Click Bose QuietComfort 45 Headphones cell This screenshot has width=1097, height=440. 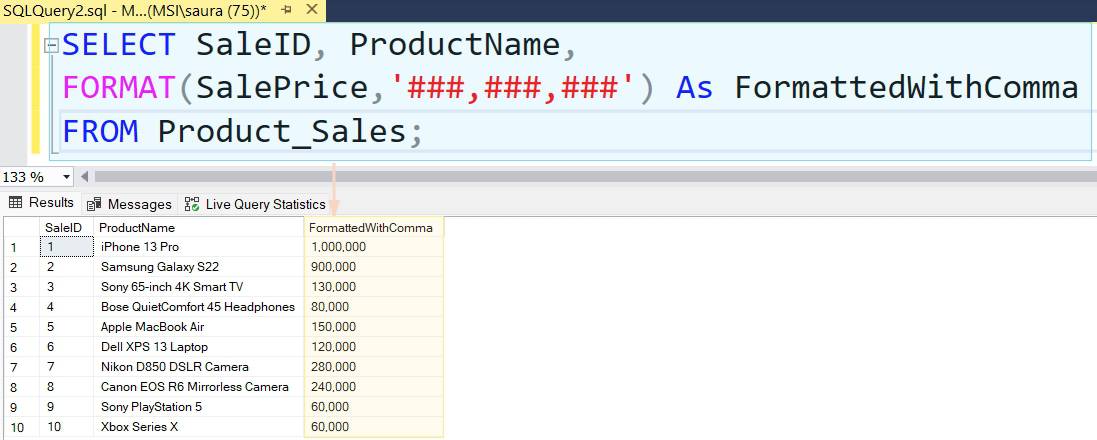(199, 306)
